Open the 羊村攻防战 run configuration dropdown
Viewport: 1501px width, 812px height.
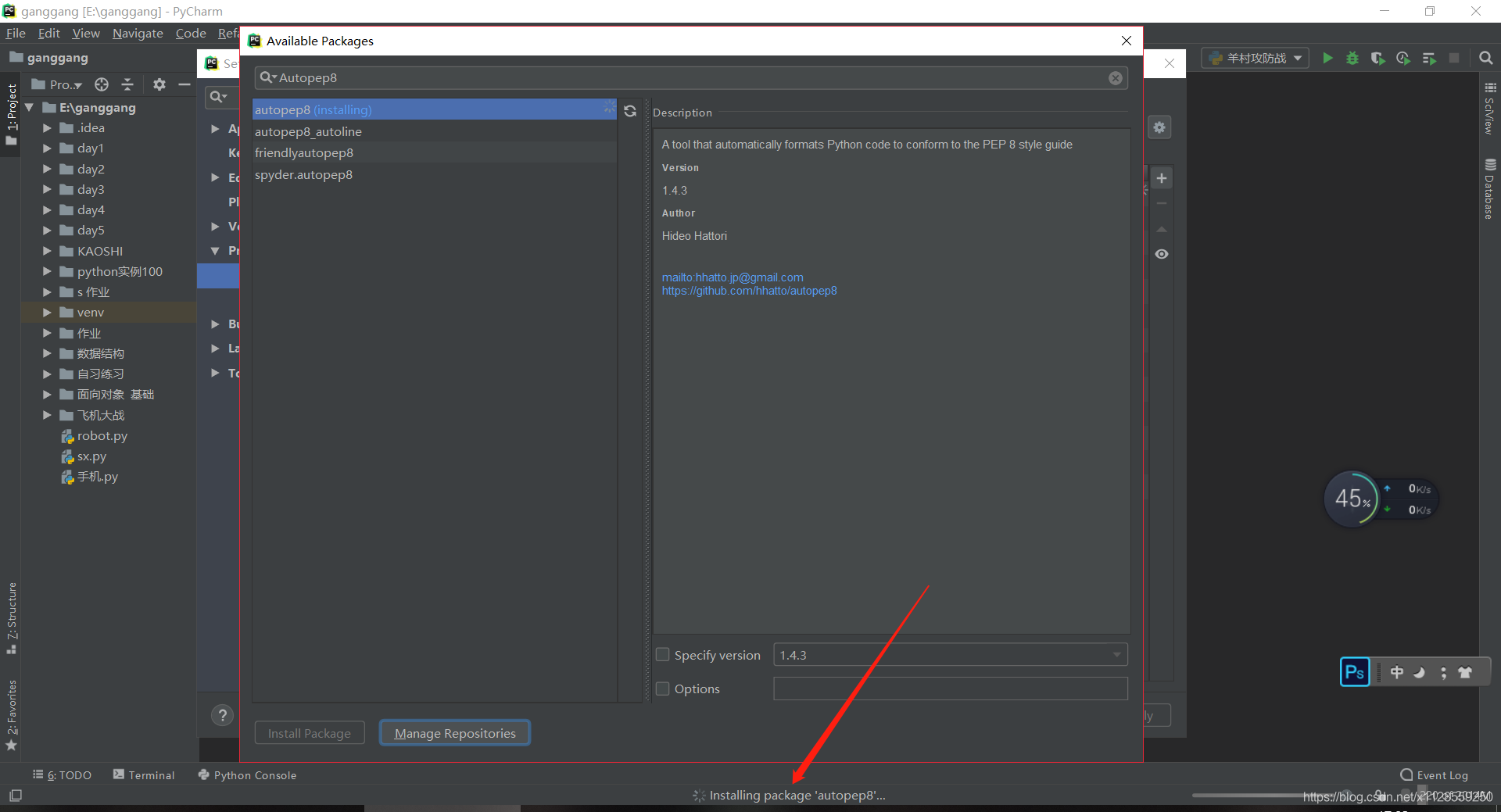point(1256,58)
